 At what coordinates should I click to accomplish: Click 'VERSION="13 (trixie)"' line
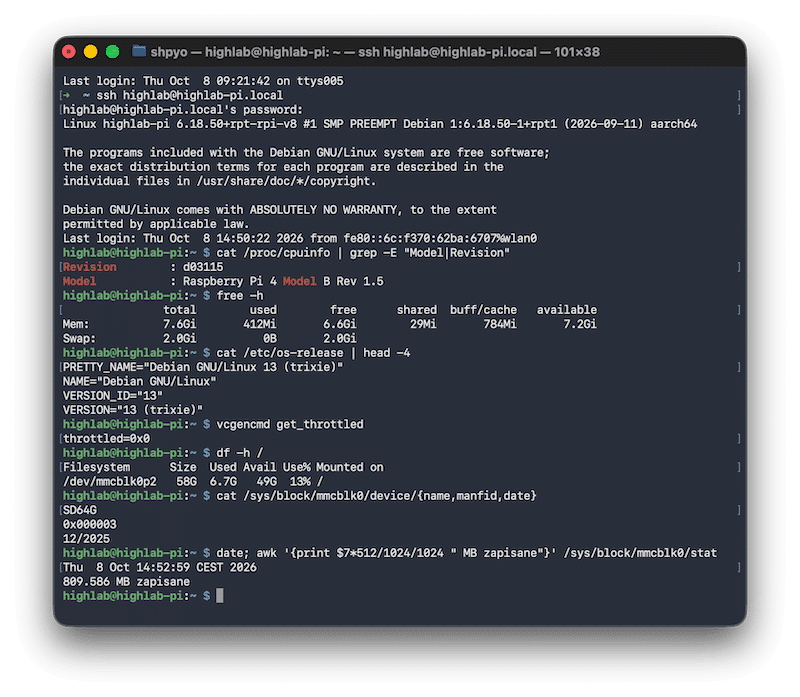(x=133, y=410)
